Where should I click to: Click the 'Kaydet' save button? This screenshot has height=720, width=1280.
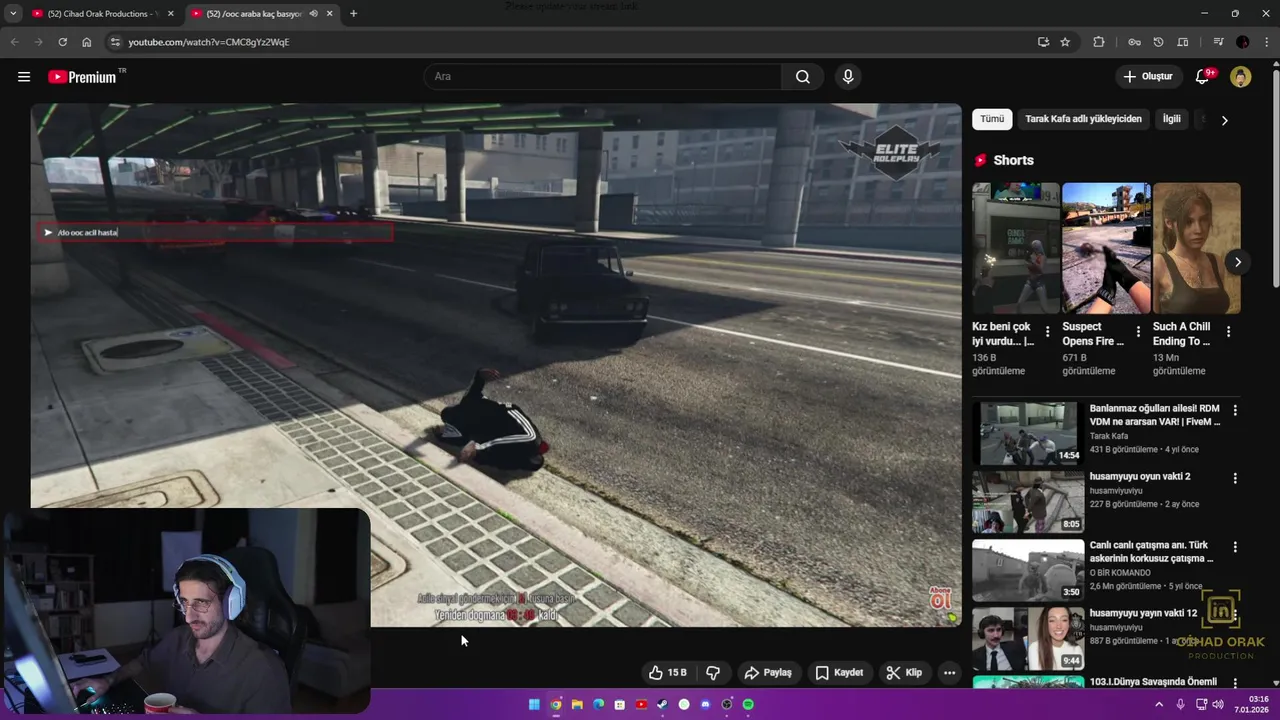click(x=839, y=673)
